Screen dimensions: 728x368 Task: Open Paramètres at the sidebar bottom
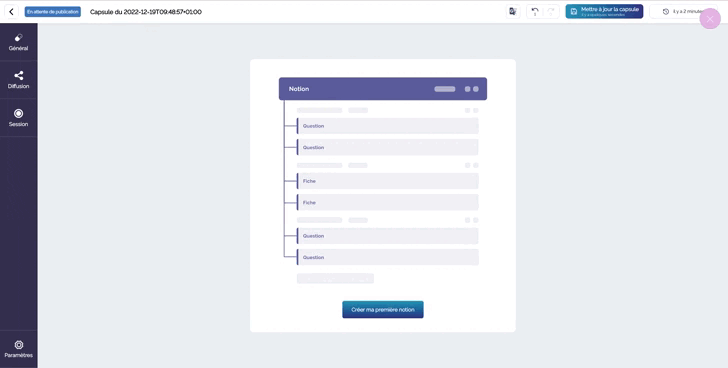pos(19,349)
